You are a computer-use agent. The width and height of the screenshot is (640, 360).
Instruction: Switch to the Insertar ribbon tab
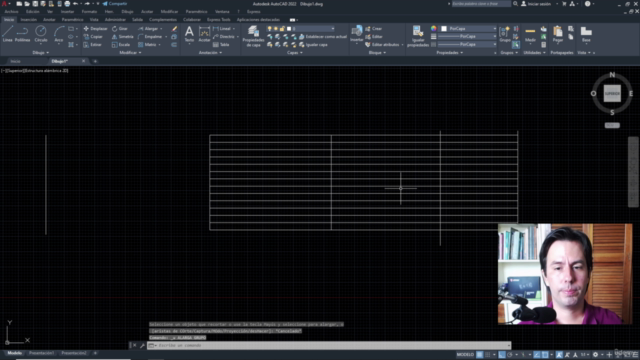click(28, 20)
